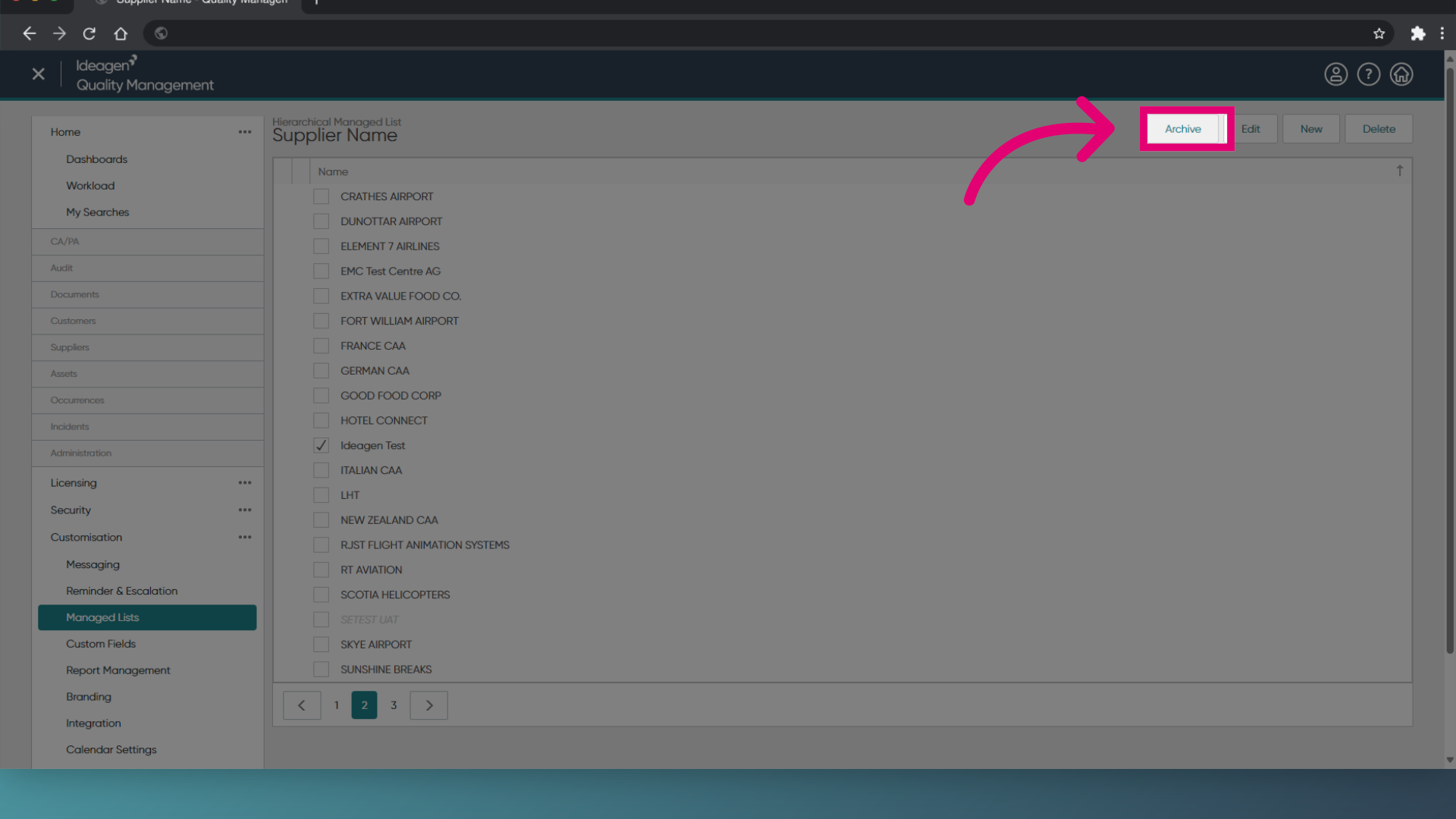Click the Archive button
The height and width of the screenshot is (819, 1456).
pos(1182,129)
